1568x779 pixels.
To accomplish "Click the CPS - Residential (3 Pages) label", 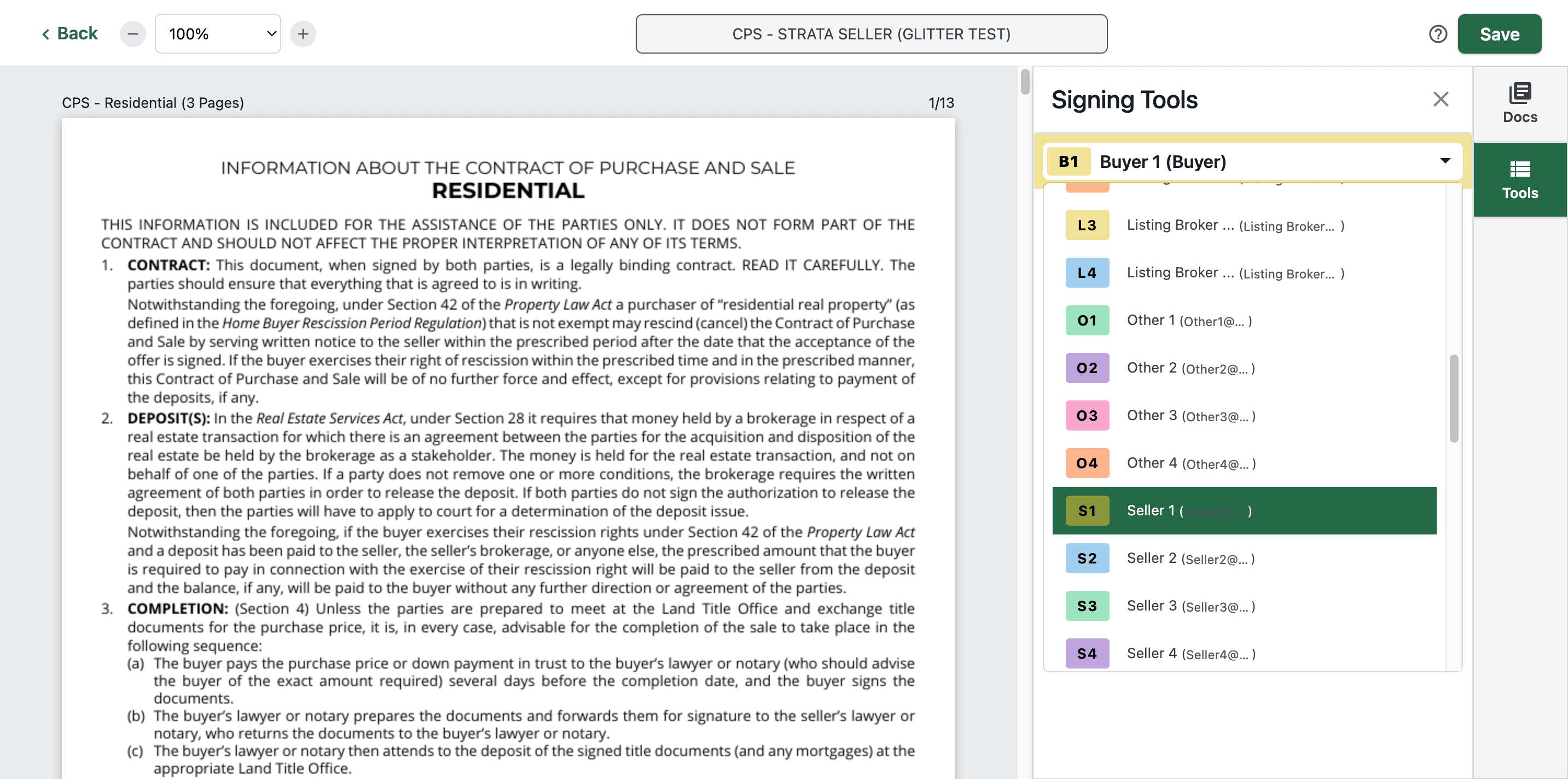I will (x=153, y=103).
